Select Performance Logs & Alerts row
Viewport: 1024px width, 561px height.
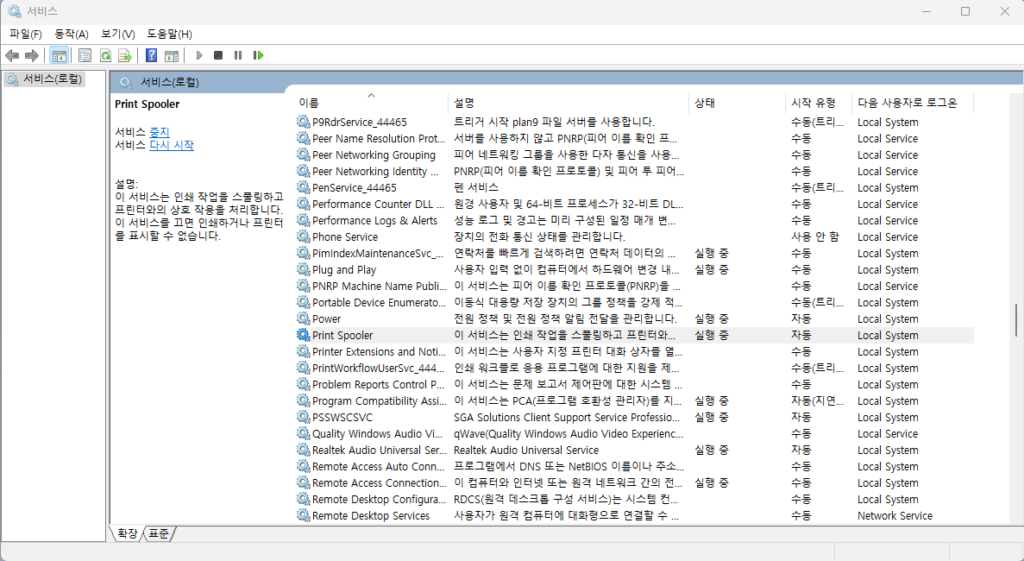click(x=633, y=220)
